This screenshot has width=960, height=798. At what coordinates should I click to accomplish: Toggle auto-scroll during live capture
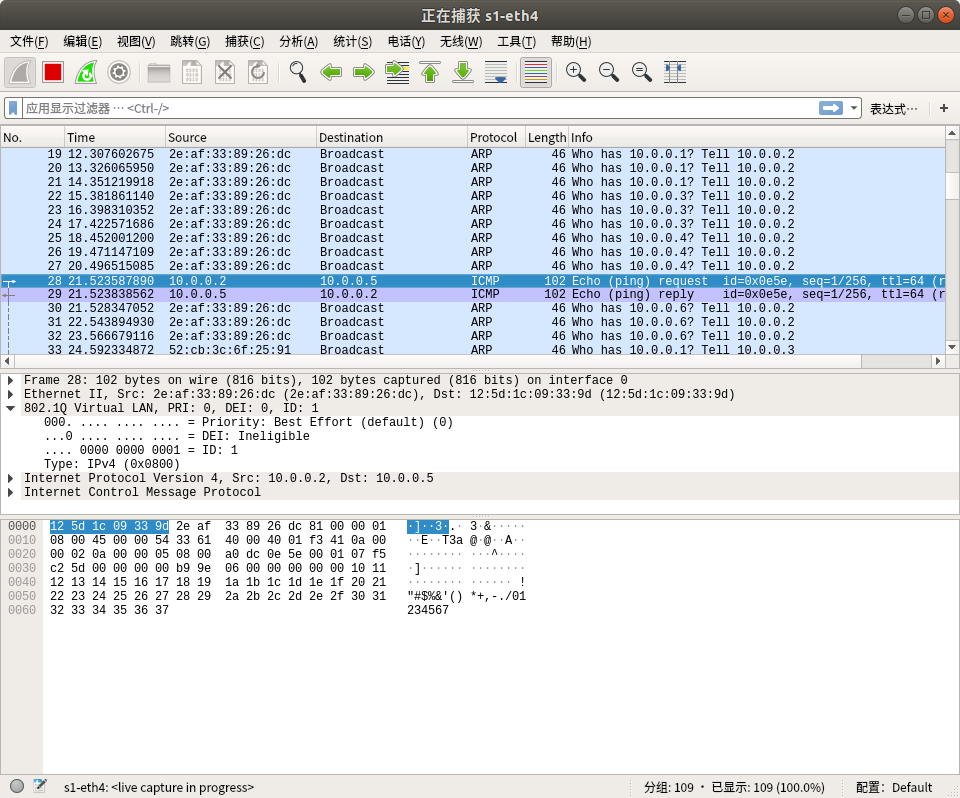pos(496,72)
